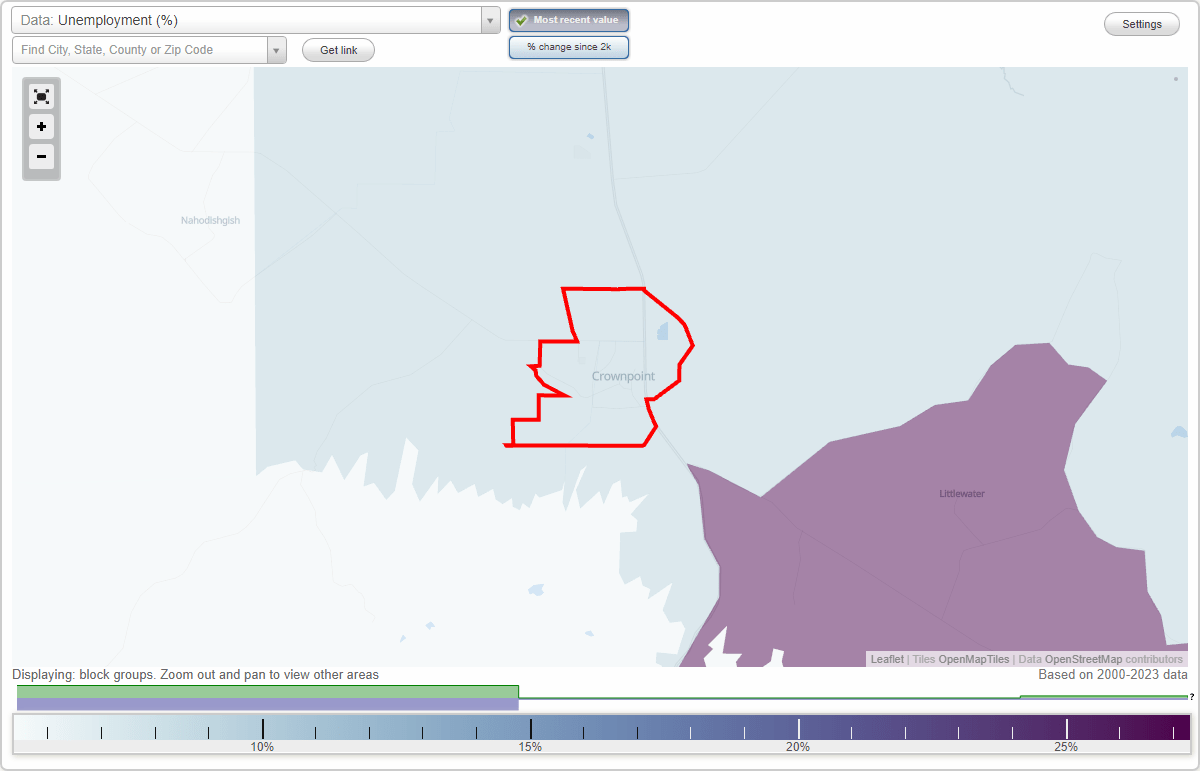Viewport: 1200px width, 771px height.
Task: Zoom out with the minus button
Action: coord(41,157)
